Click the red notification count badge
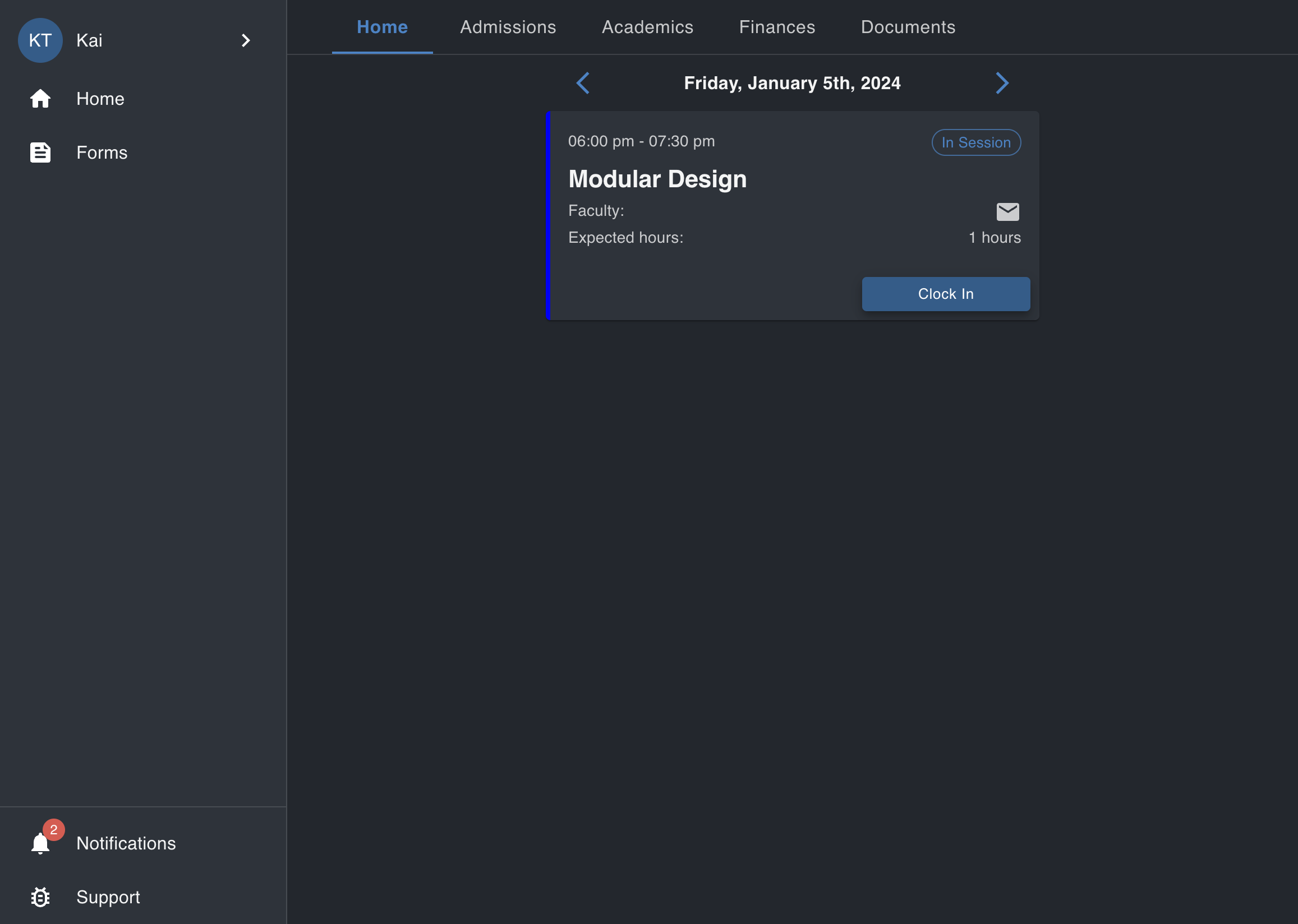 53,830
